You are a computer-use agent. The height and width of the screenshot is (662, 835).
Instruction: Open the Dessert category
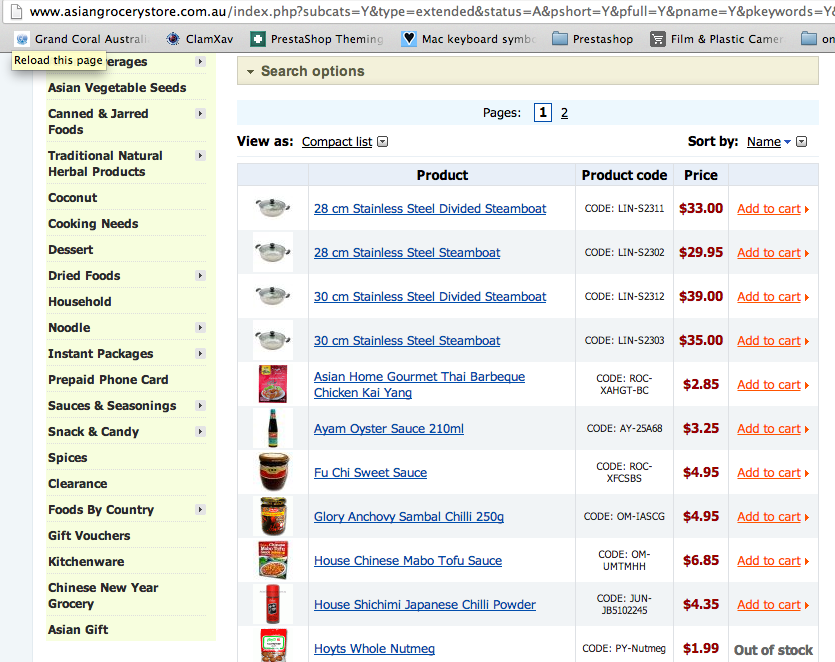71,250
